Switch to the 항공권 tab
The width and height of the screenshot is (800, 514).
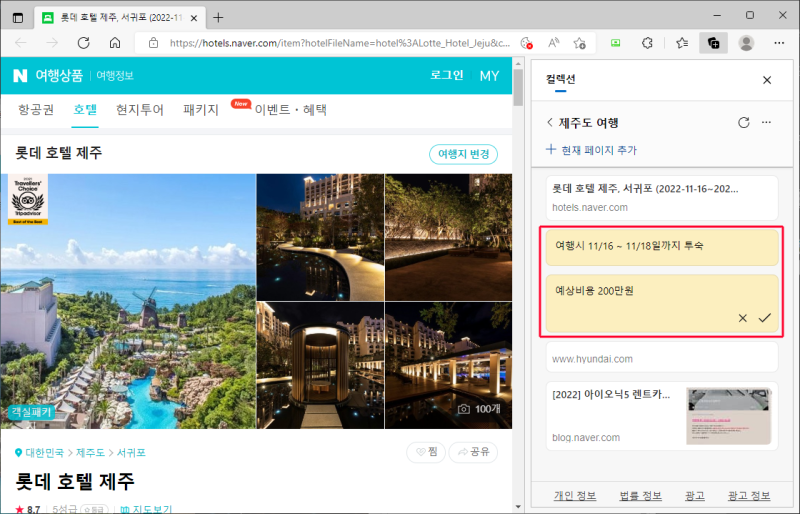(x=36, y=110)
